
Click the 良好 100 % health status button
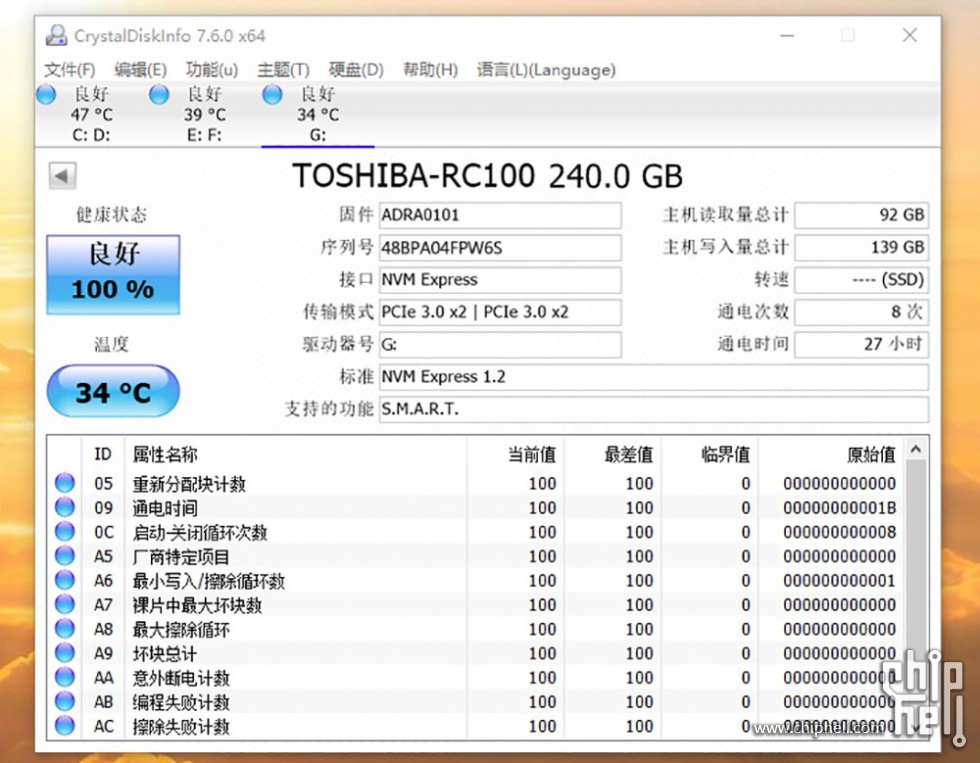(113, 274)
